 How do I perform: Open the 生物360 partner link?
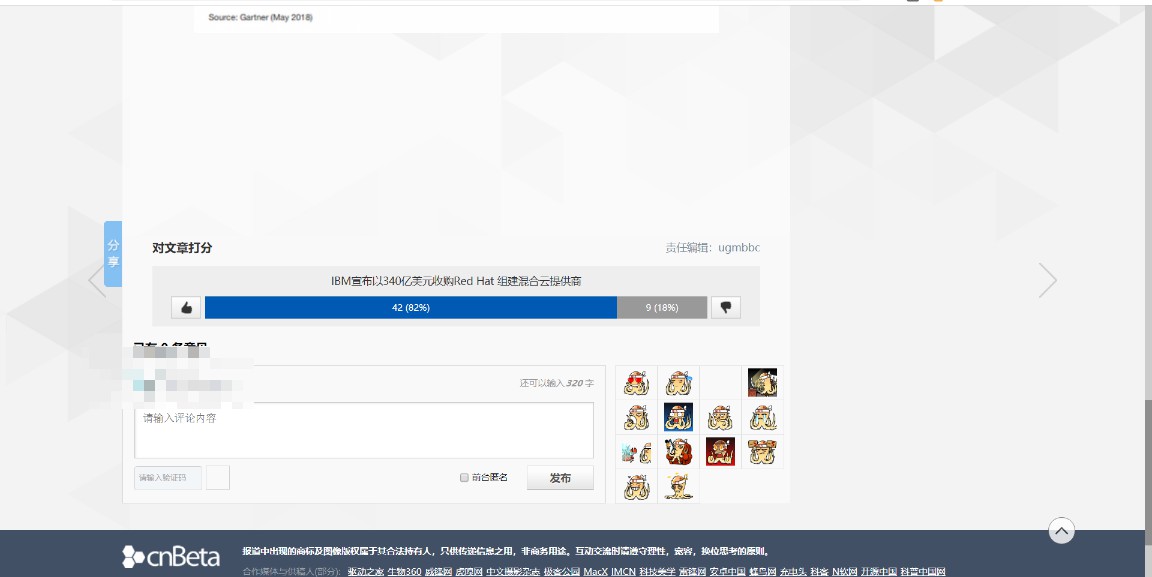tap(404, 572)
